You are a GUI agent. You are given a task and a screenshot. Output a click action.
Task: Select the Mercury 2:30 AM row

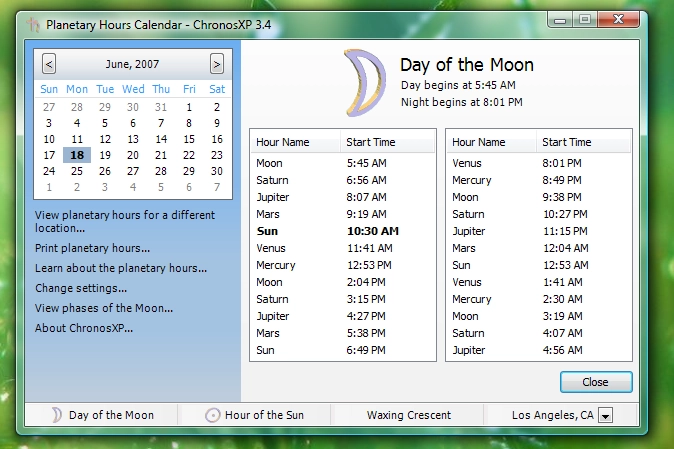click(x=539, y=299)
